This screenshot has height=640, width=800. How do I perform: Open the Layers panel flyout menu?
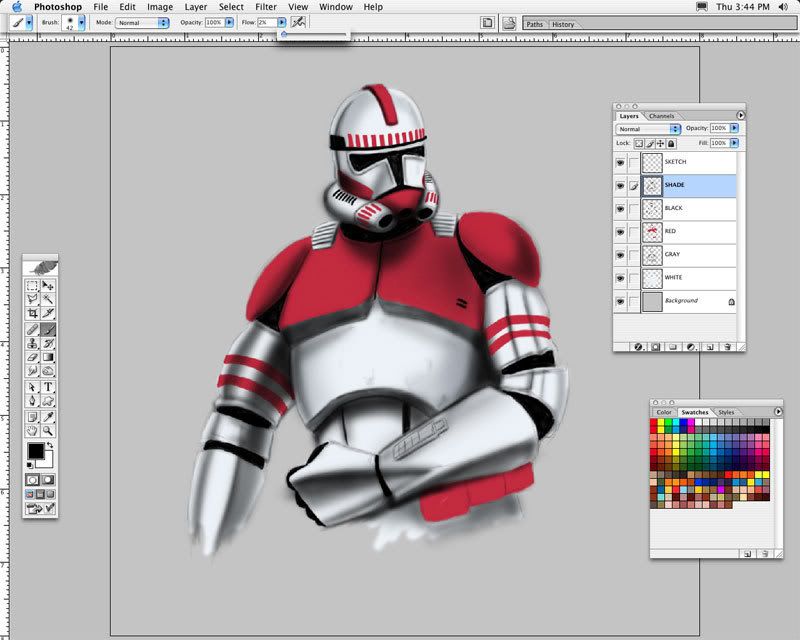pyautogui.click(x=740, y=115)
